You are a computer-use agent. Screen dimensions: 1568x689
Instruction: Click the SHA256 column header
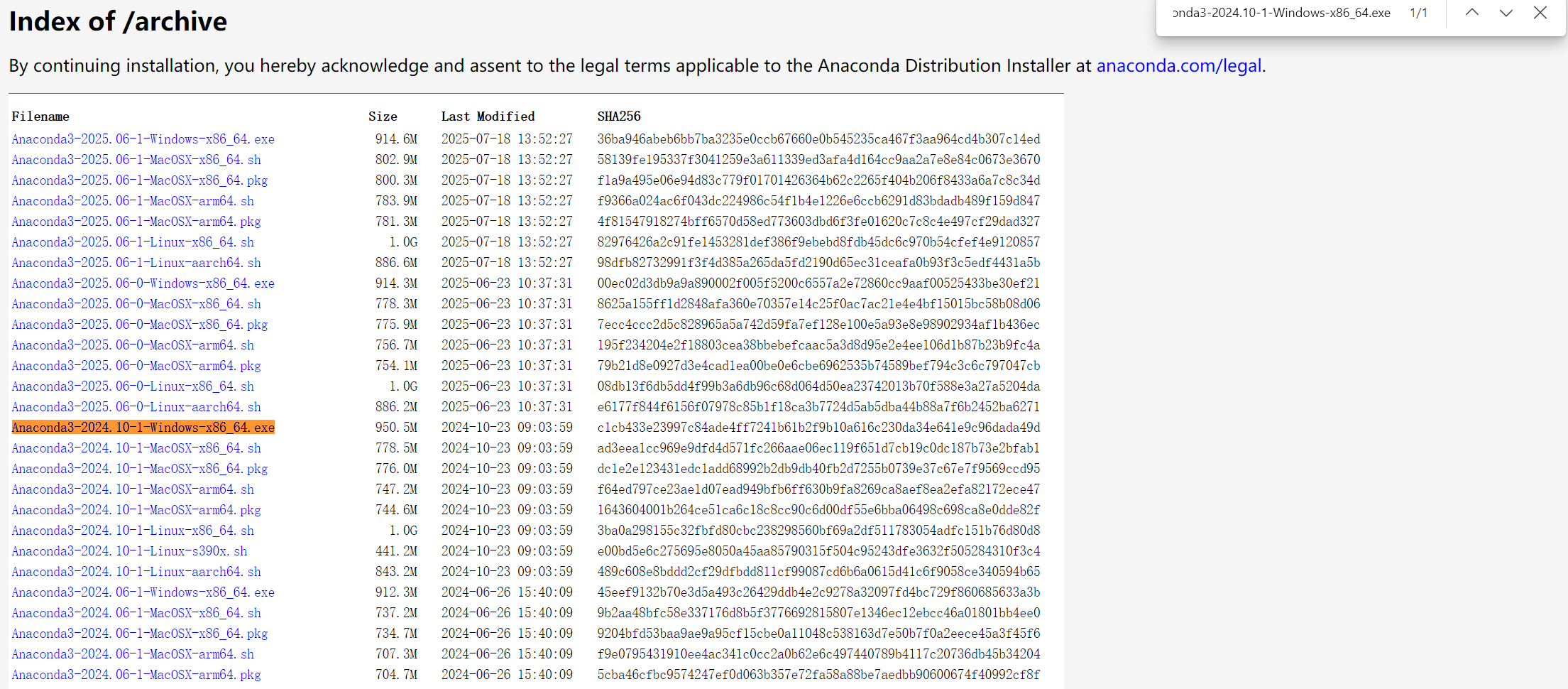tap(619, 116)
